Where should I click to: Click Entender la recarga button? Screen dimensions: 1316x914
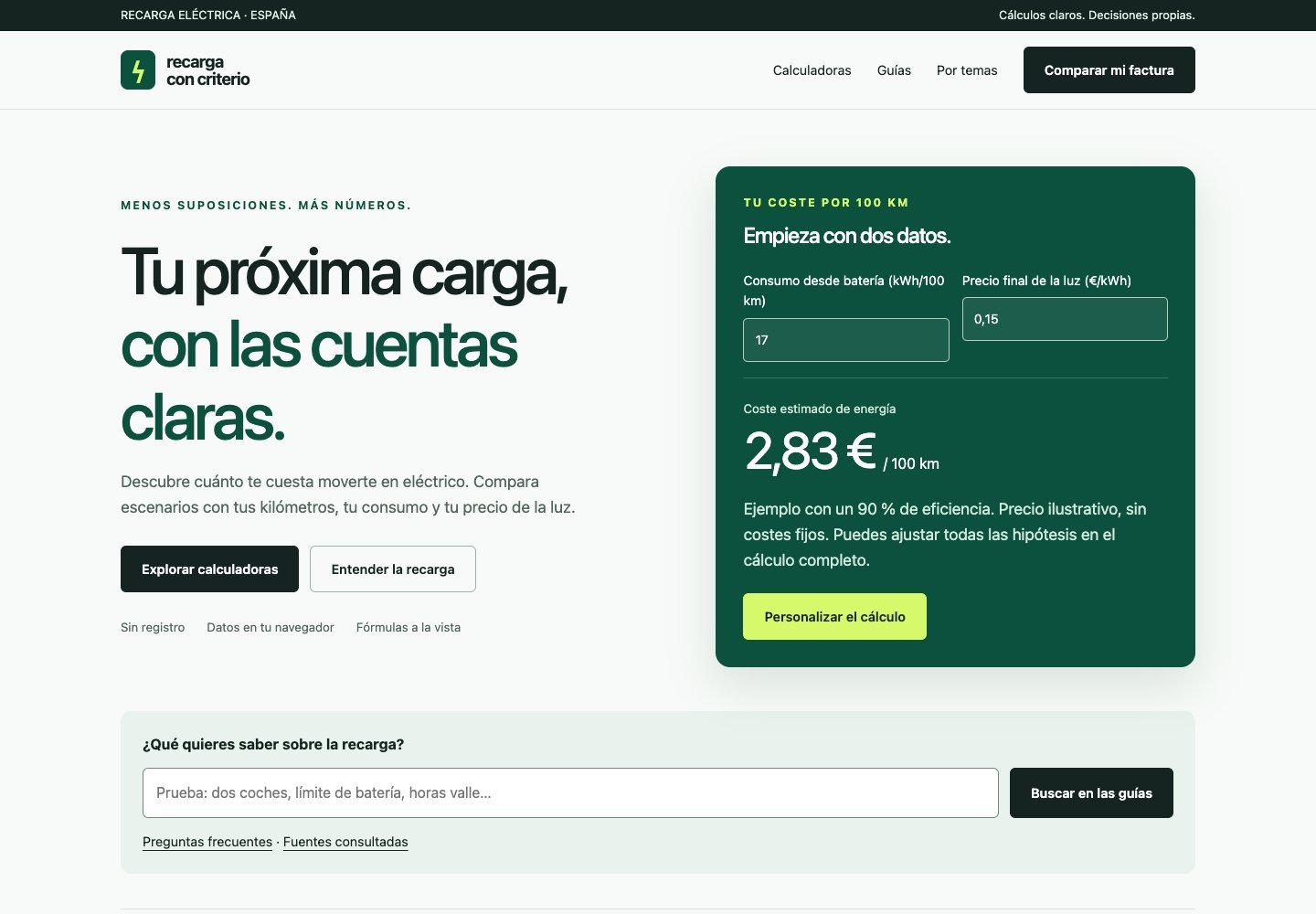point(393,569)
